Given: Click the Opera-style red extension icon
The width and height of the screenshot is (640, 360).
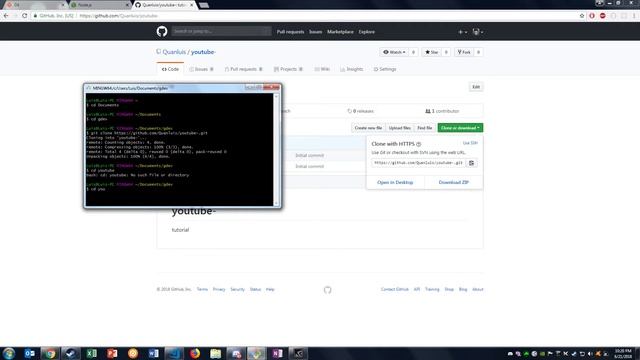Looking at the screenshot, I should click(x=592, y=16).
